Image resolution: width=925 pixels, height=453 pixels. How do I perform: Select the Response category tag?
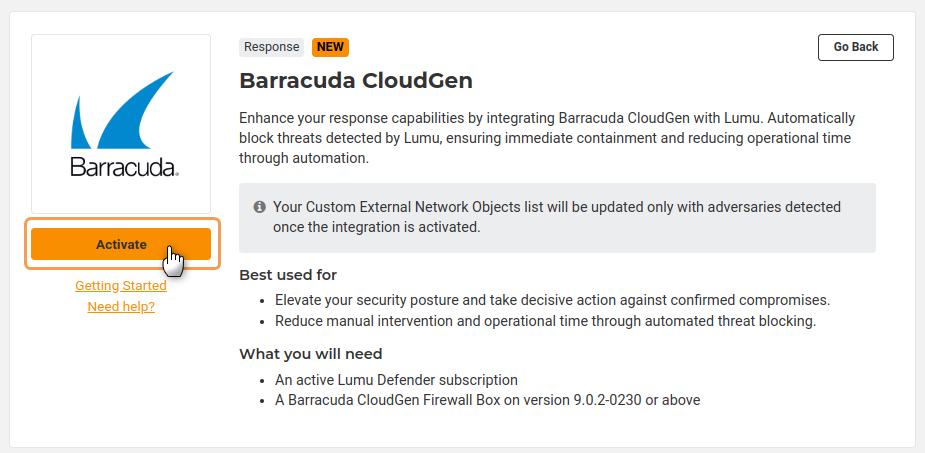(x=271, y=47)
